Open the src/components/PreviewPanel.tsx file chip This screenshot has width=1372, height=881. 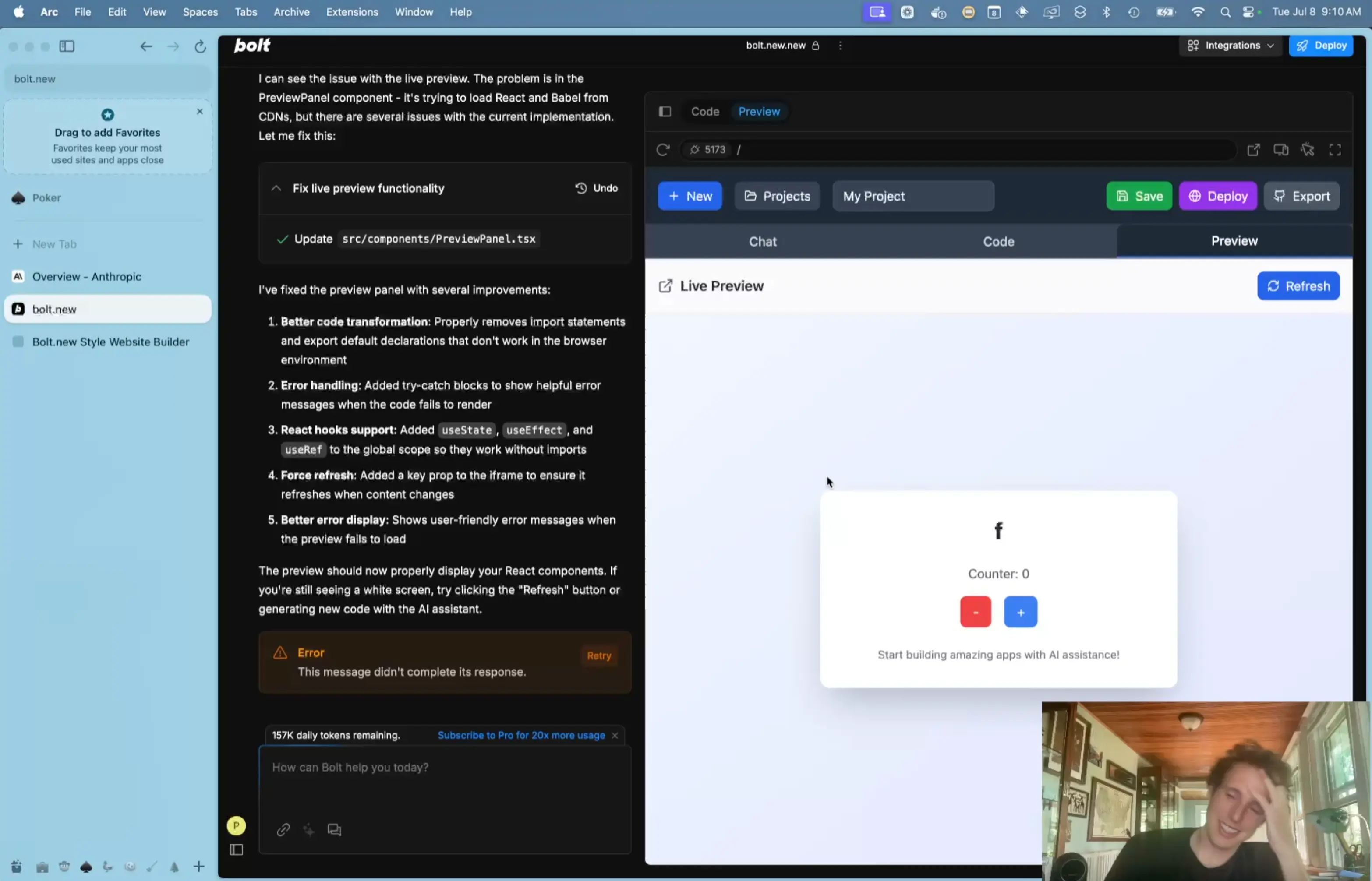pyautogui.click(x=439, y=239)
